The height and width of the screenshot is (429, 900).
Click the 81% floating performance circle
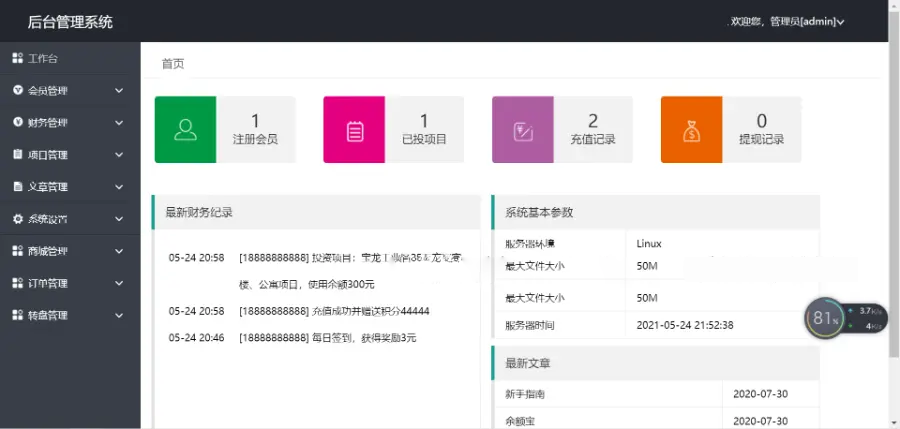824,318
